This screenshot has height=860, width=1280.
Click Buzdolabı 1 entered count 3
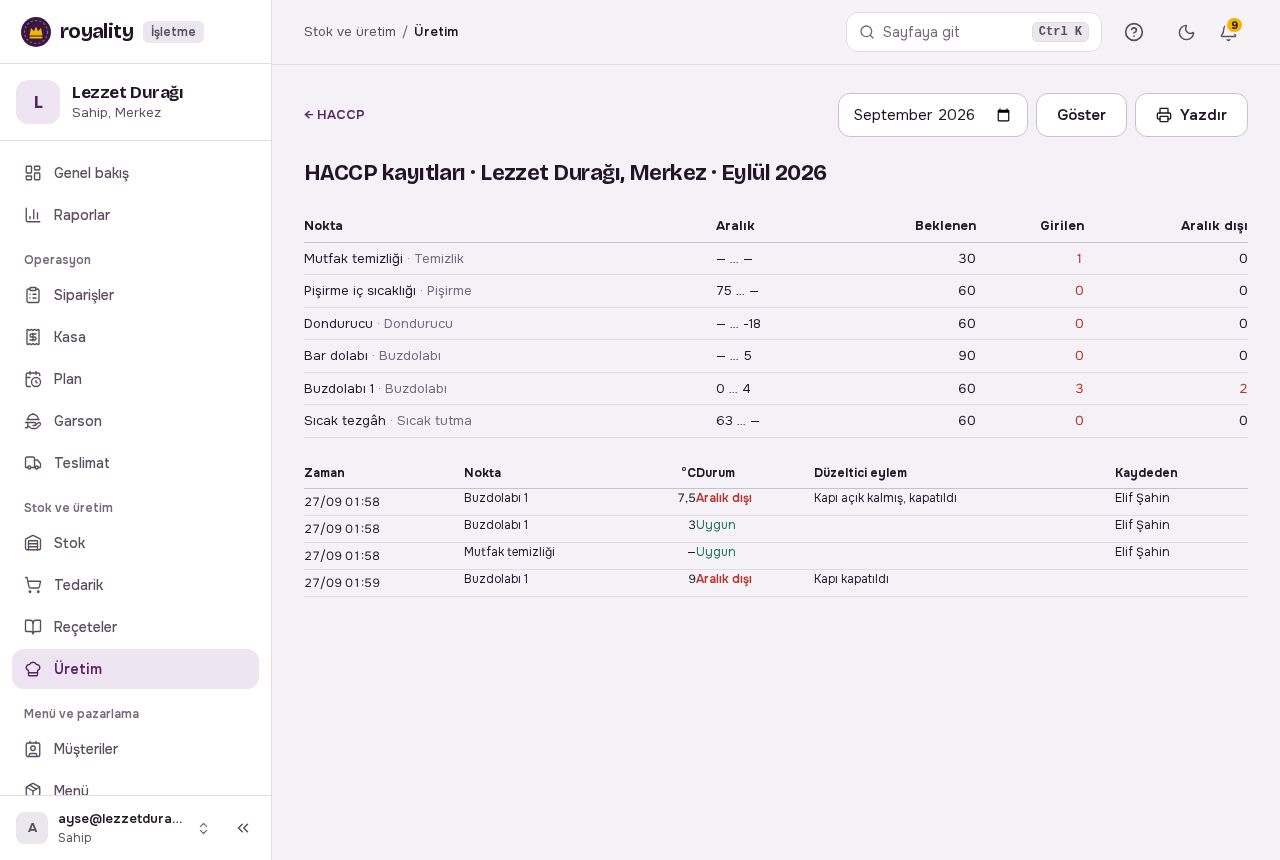(1079, 389)
